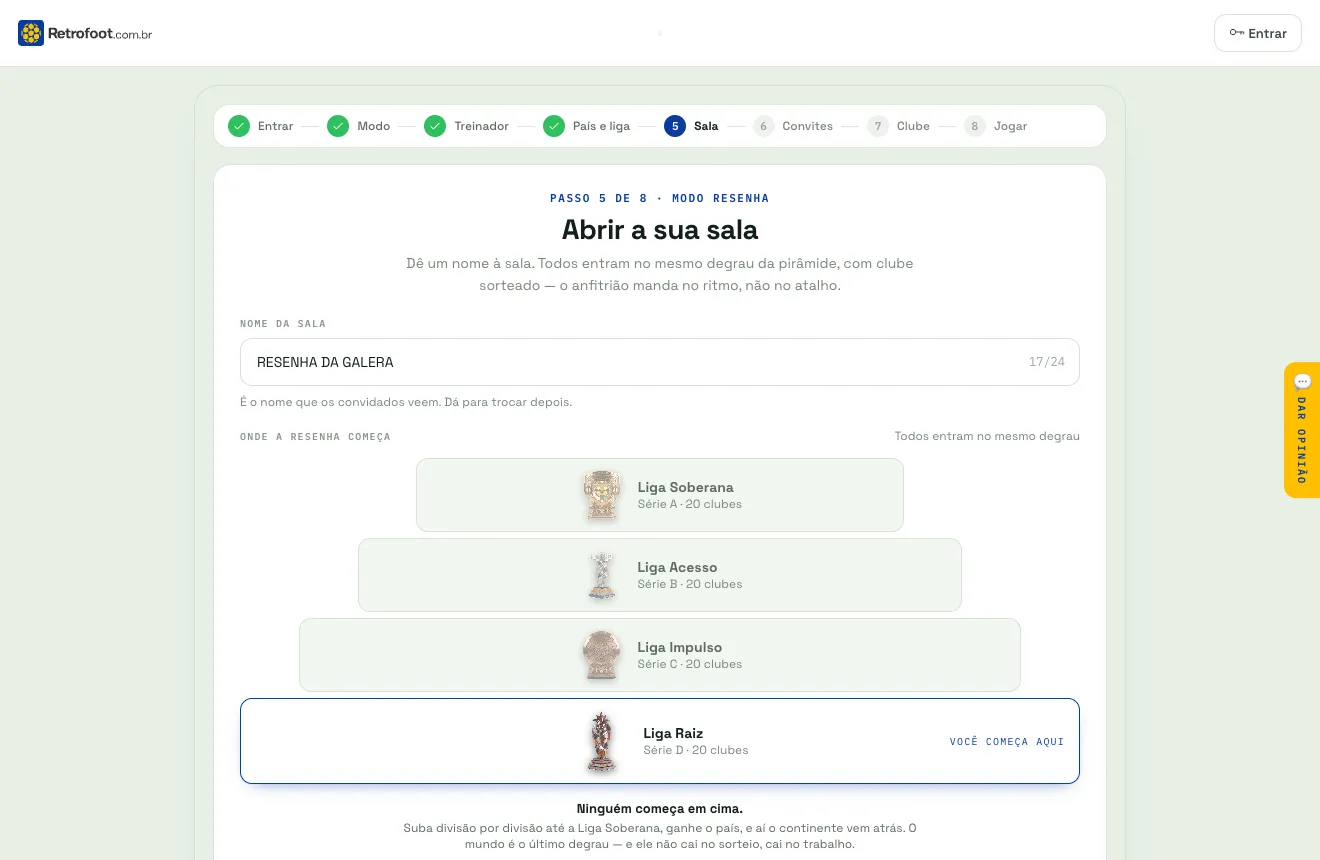This screenshot has height=860, width=1320.
Task: Choose the Liga Soberana Série A card
Action: 660,495
